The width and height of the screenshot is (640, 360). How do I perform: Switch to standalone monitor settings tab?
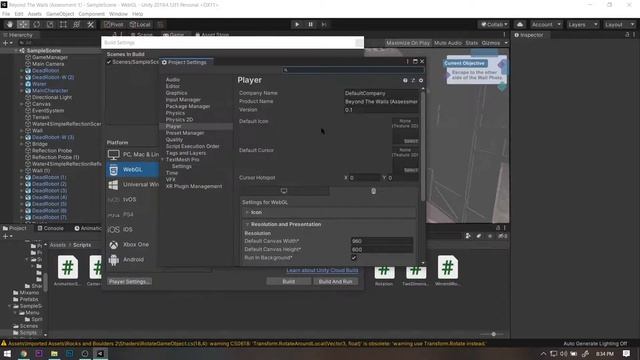click(x=284, y=191)
